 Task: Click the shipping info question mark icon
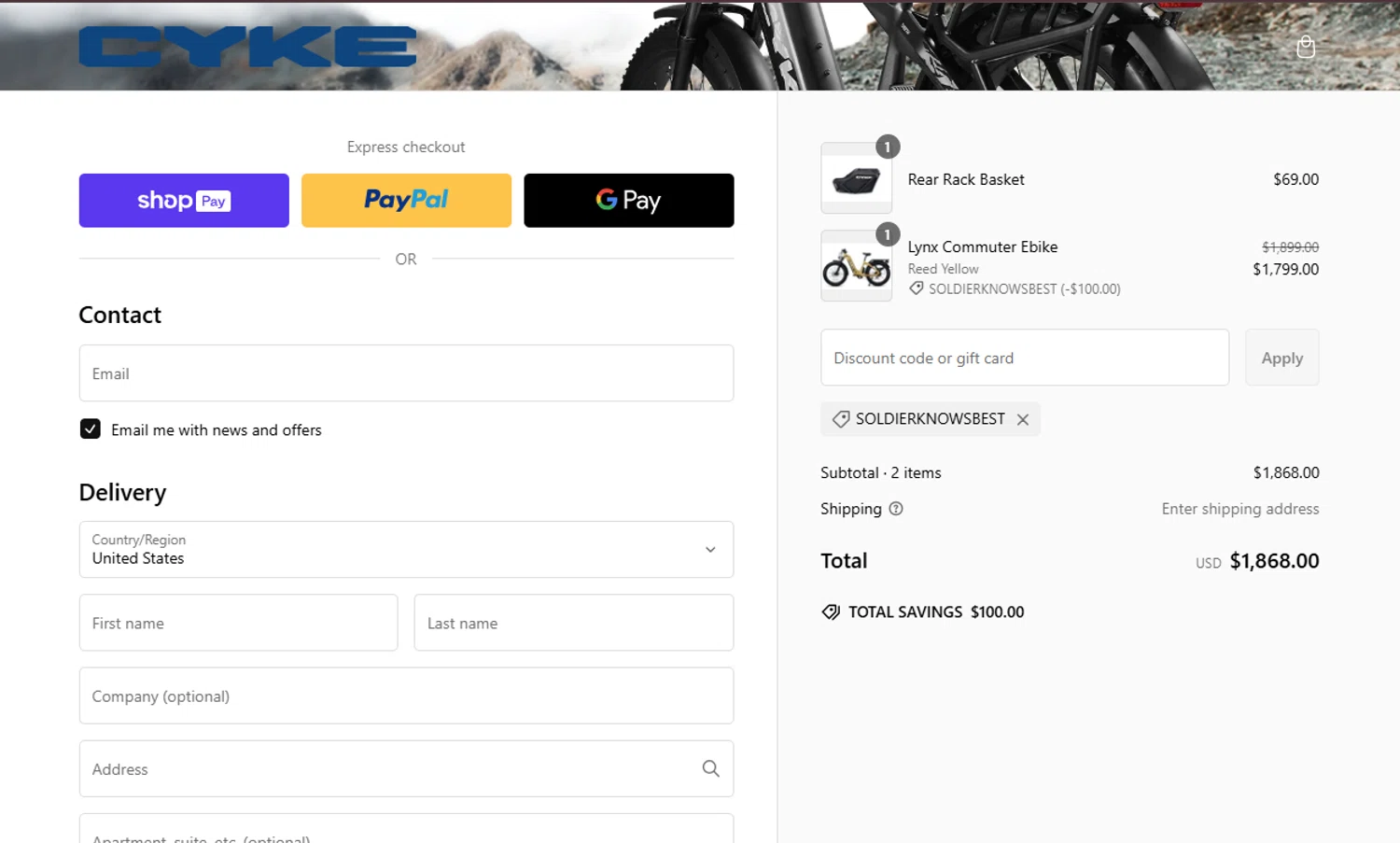pyautogui.click(x=896, y=509)
